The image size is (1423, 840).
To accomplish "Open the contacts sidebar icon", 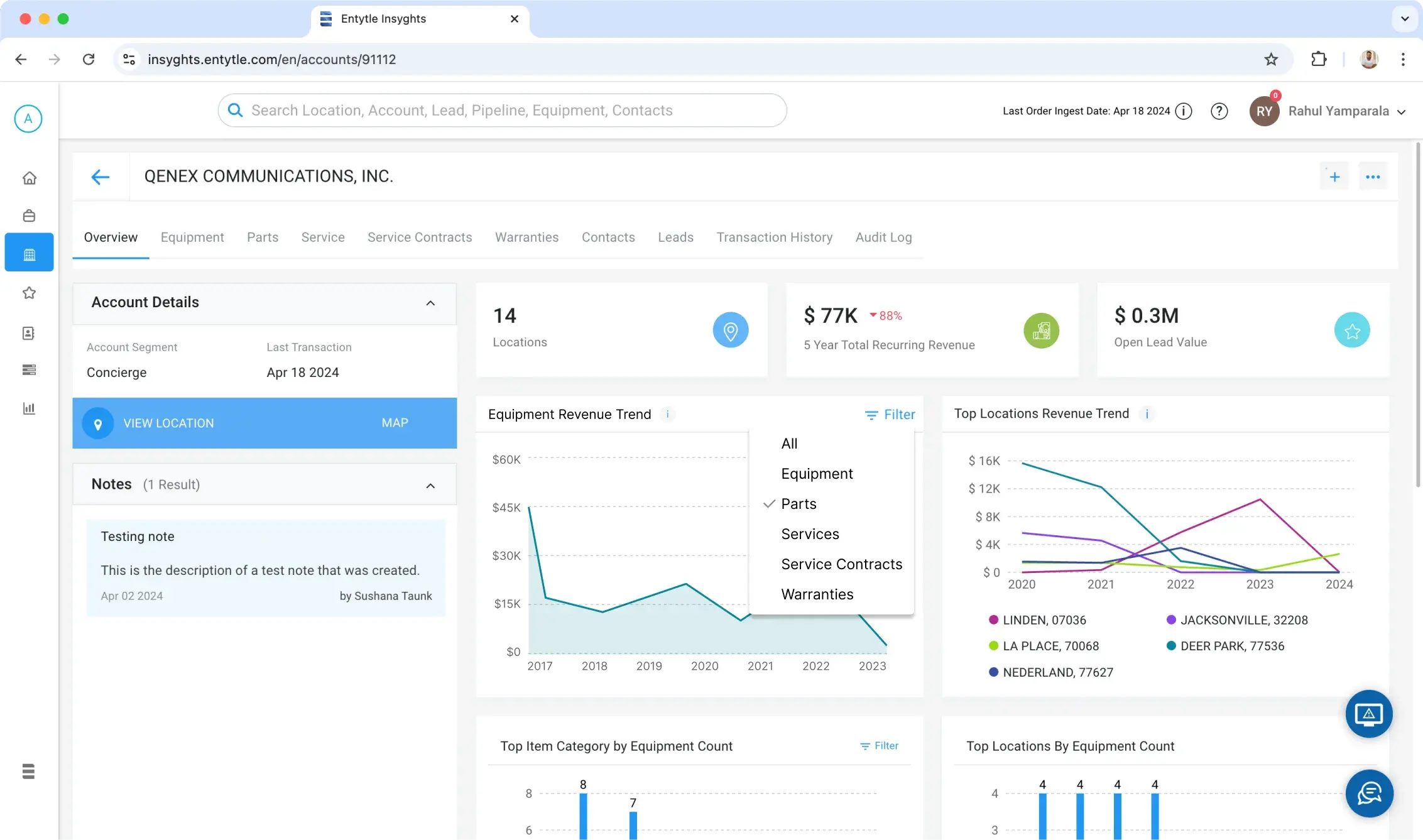I will 29,333.
